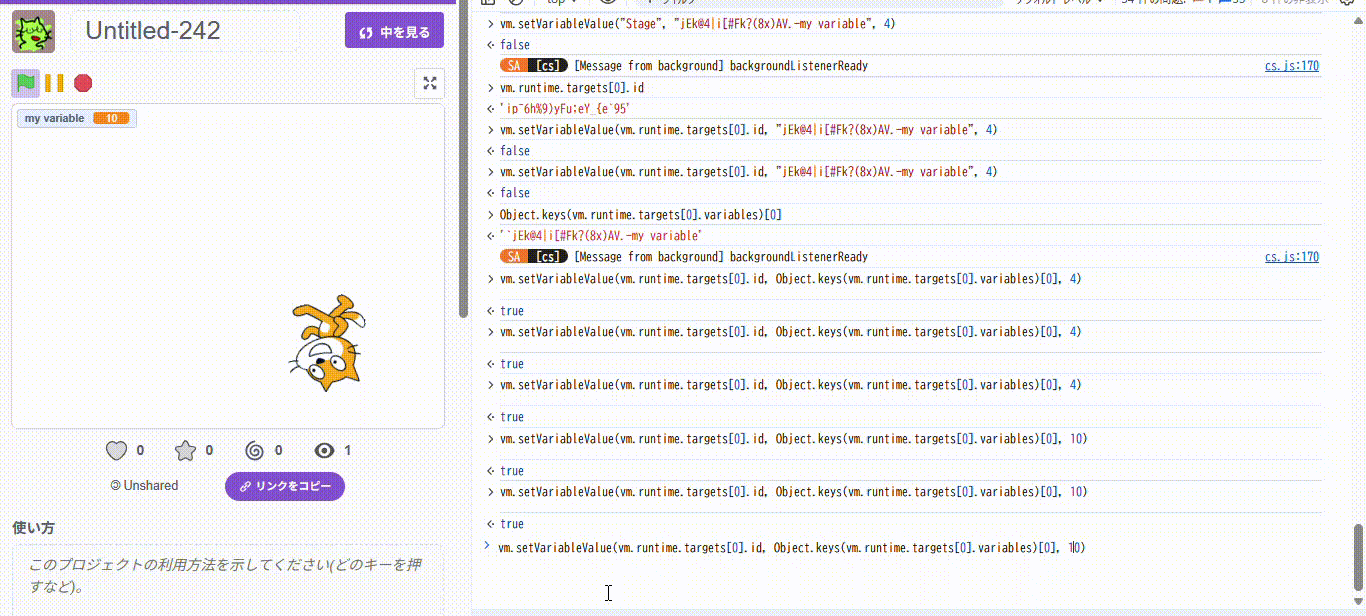Viewport: 1366px width, 616px height.
Task: Click the Scratch cat sprite on stage
Action: [x=328, y=343]
